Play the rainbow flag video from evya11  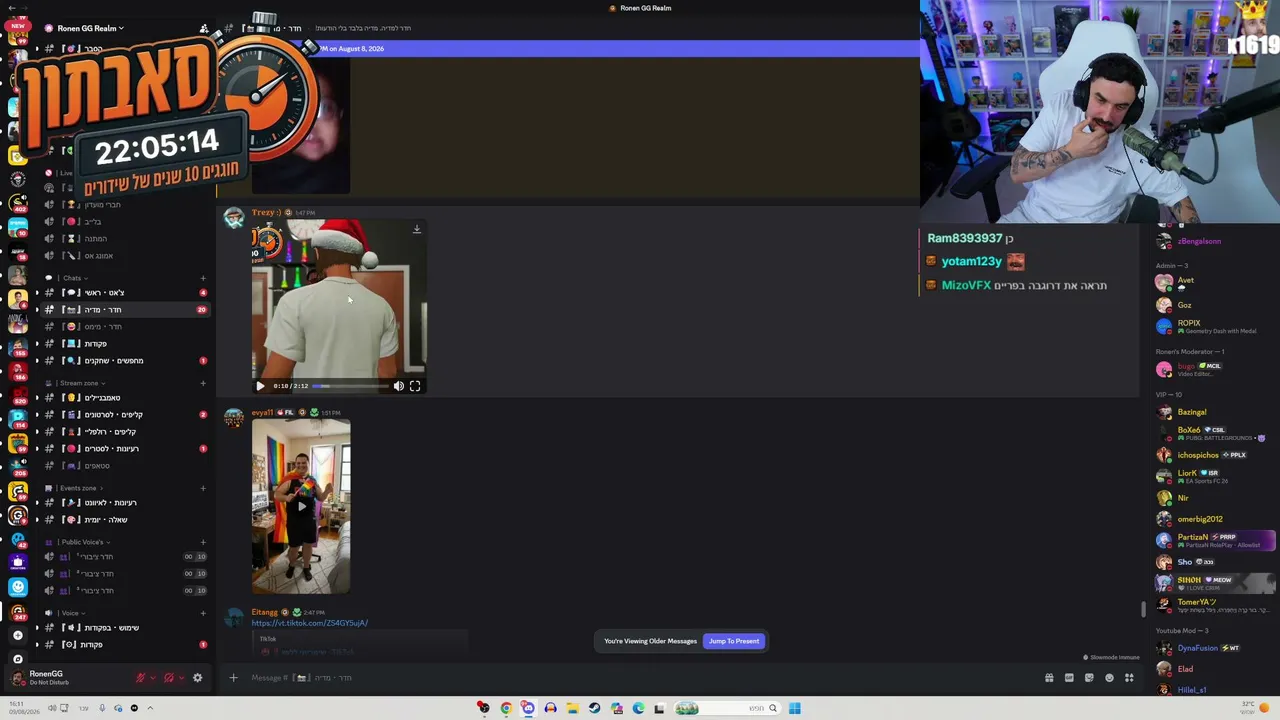301,506
